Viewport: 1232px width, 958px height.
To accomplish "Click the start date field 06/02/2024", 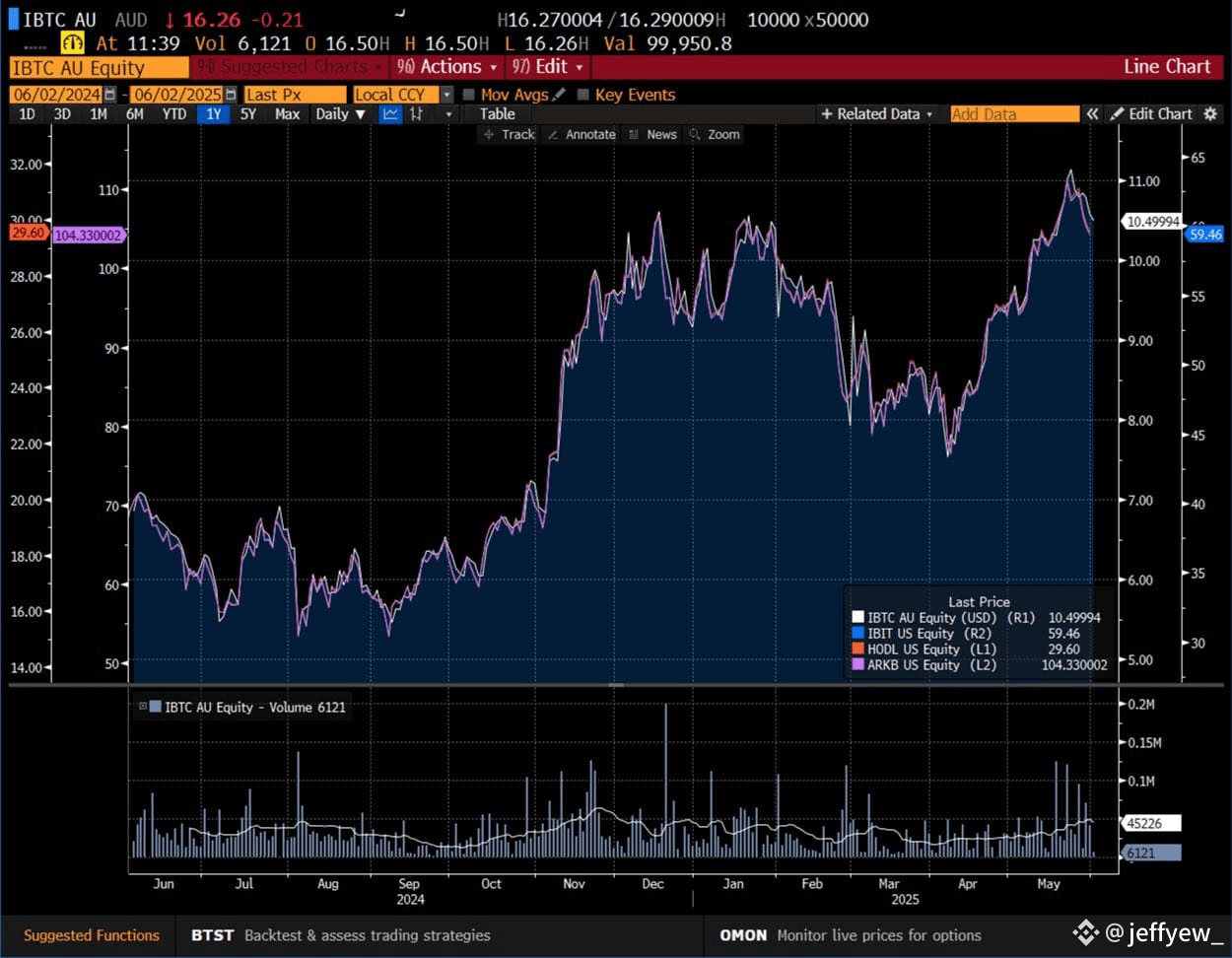I will [55, 95].
